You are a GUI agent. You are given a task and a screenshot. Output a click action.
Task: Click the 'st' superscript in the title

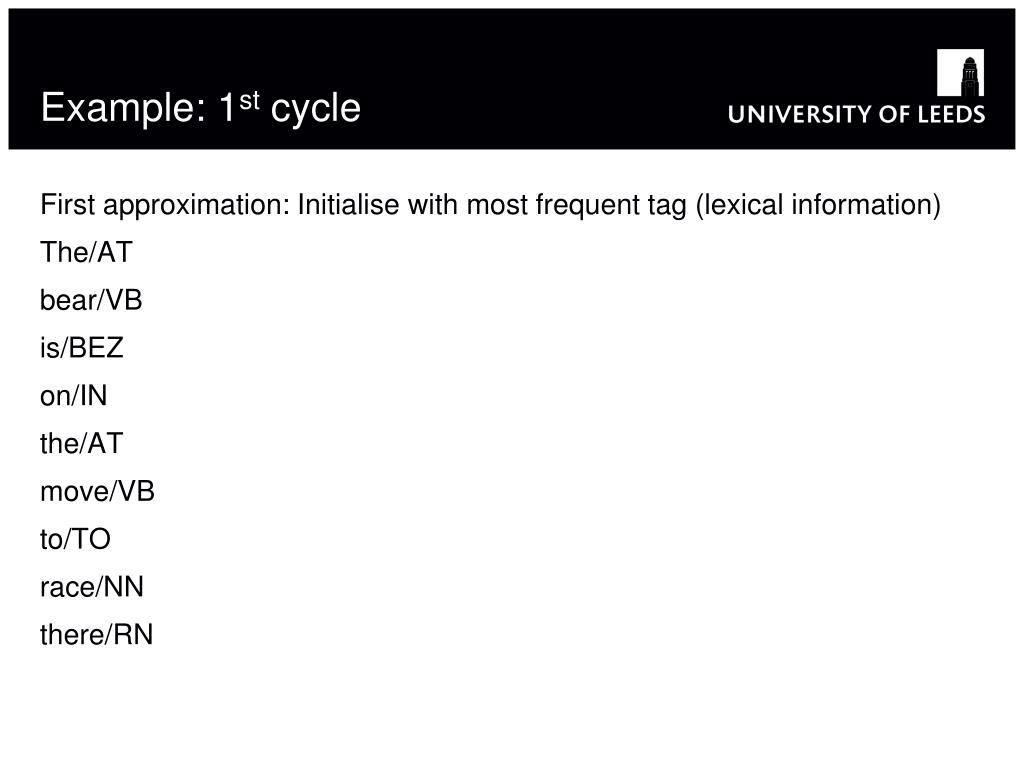(x=249, y=100)
